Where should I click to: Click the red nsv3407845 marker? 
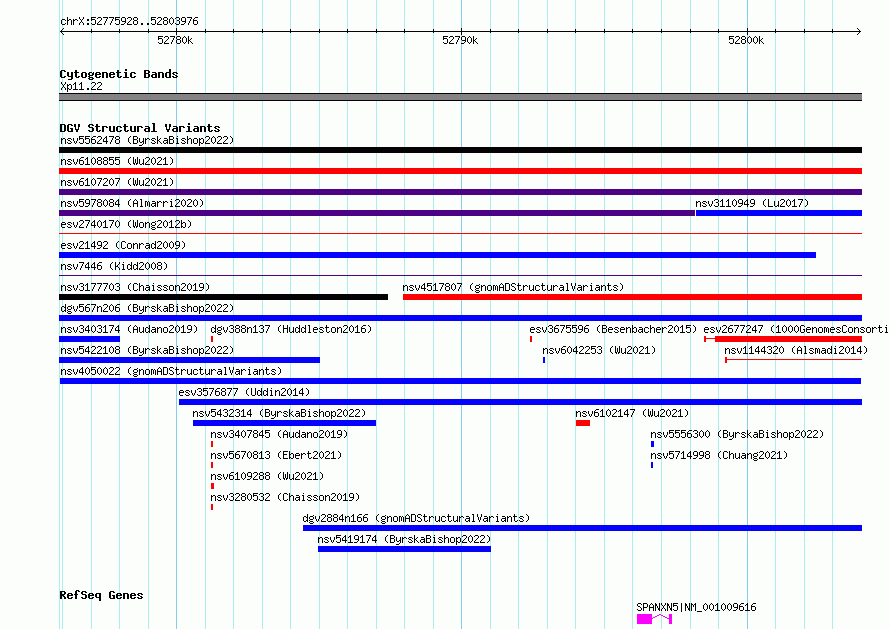[x=212, y=444]
